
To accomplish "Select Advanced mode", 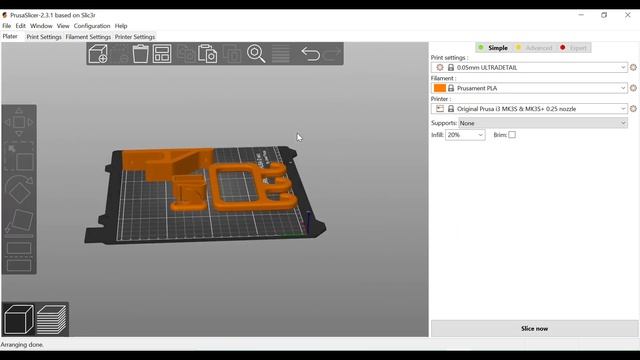I will click(534, 48).
